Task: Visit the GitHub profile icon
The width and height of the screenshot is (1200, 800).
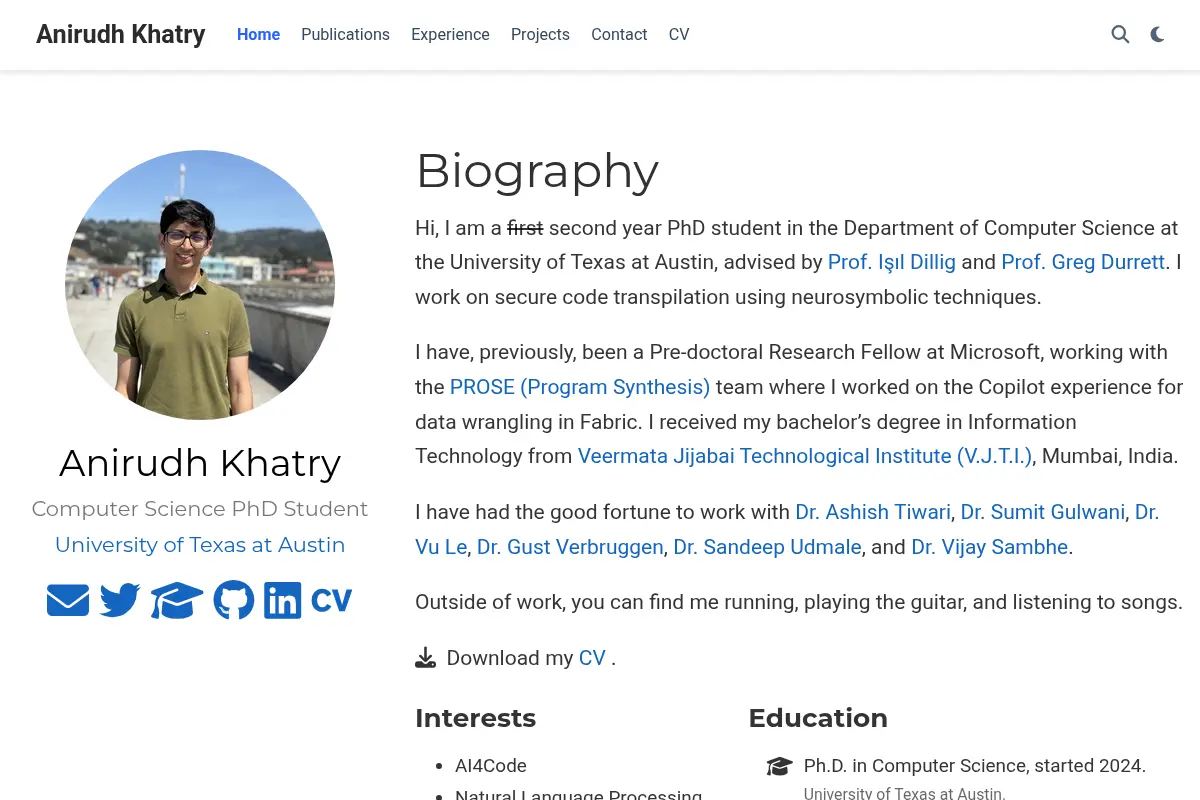Action: tap(234, 600)
